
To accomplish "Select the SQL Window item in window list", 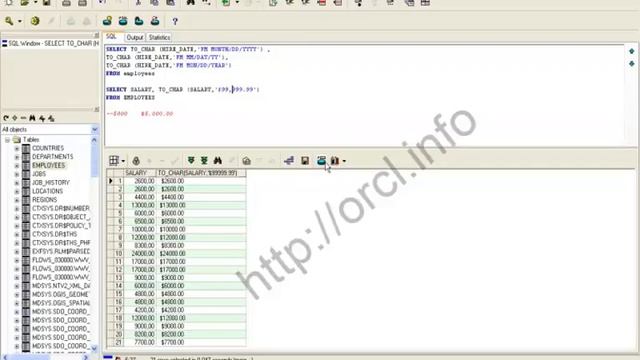I will click(x=50, y=43).
